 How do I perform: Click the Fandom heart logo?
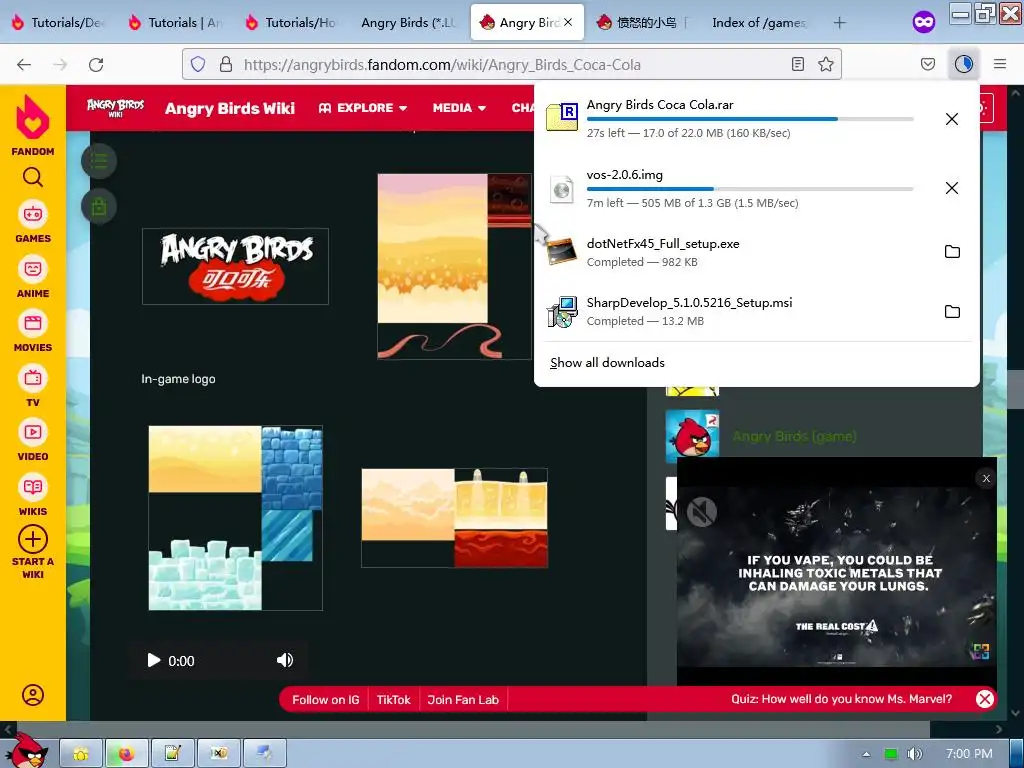(x=33, y=118)
